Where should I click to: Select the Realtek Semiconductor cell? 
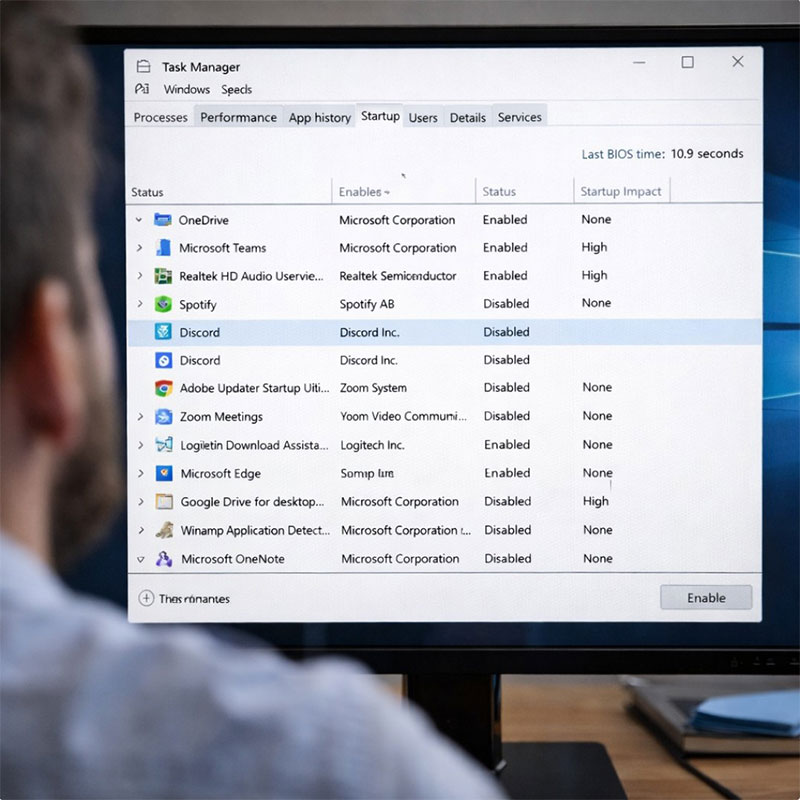[x=397, y=276]
